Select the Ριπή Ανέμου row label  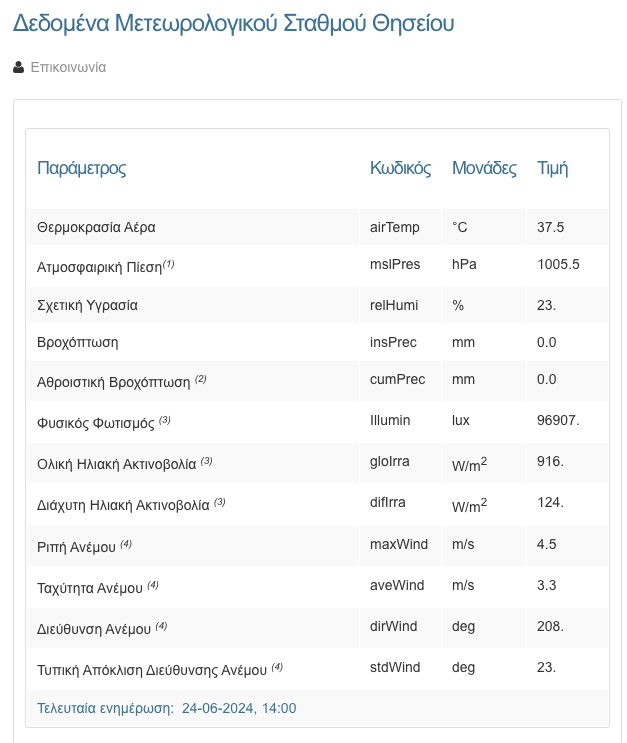click(x=76, y=547)
